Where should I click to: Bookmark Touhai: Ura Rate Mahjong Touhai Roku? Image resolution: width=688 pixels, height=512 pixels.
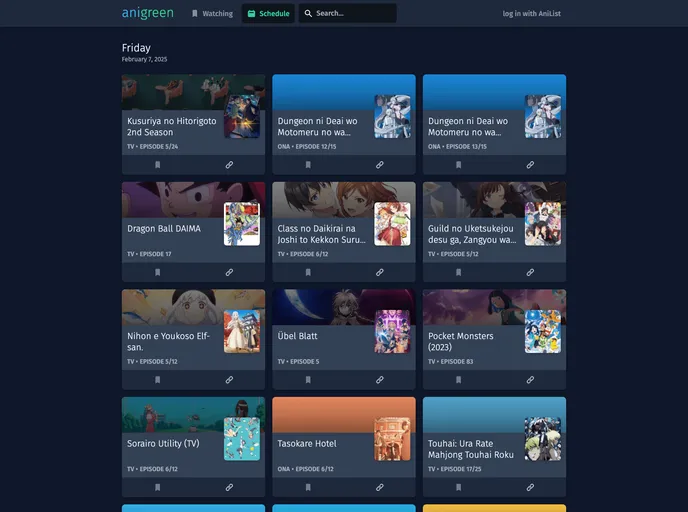(459, 487)
